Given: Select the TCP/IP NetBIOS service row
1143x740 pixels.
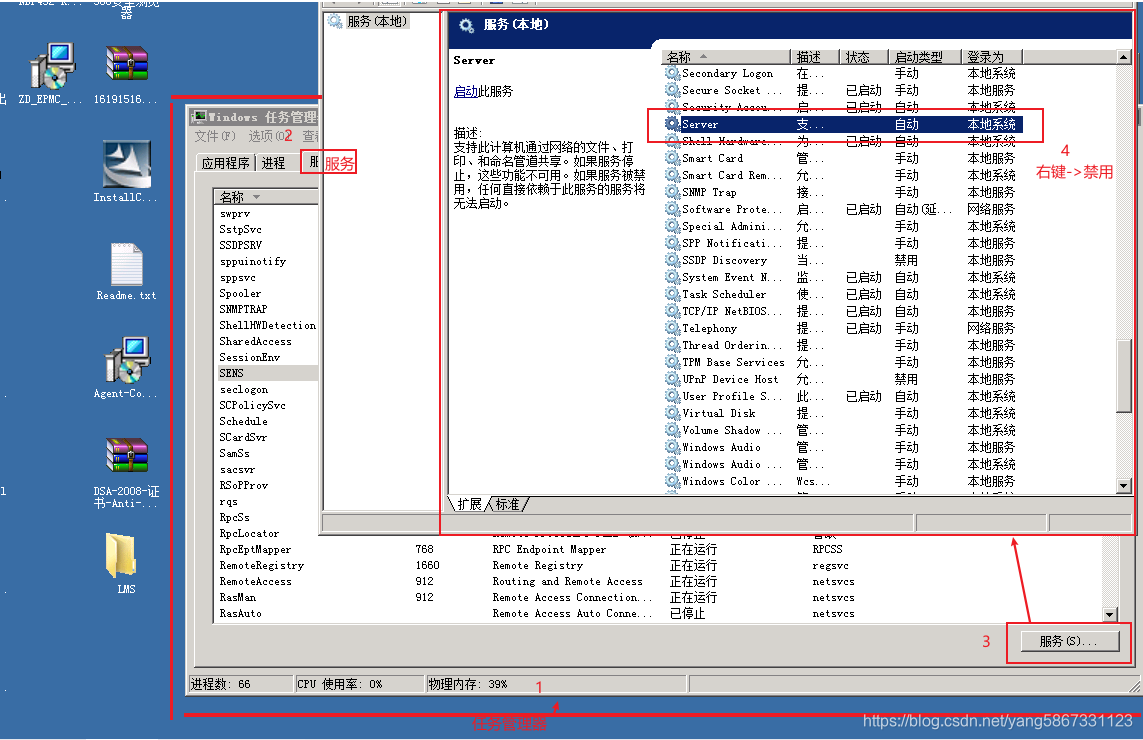Looking at the screenshot, I should (x=843, y=311).
